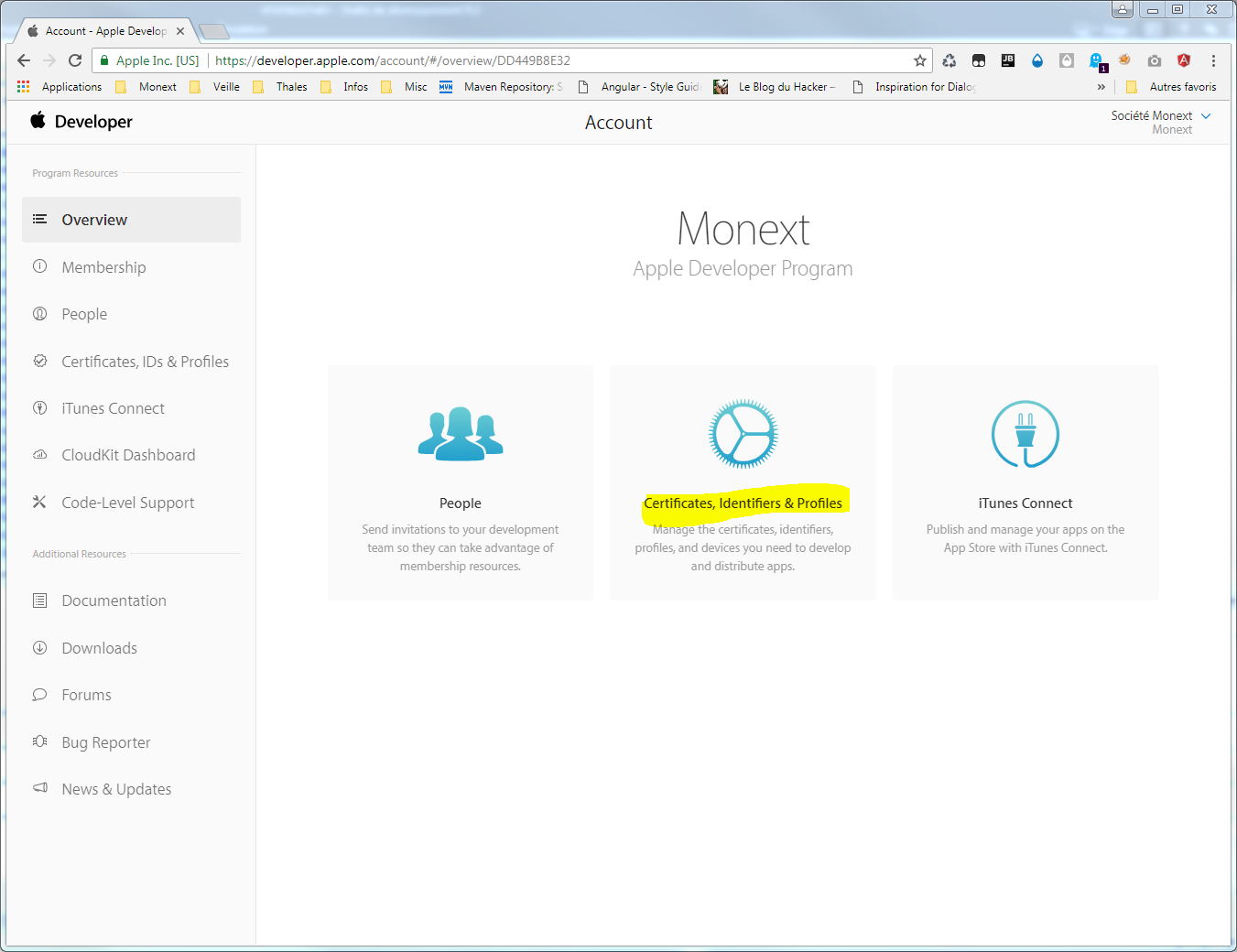The width and height of the screenshot is (1237, 952).
Task: Open Inspiration for Dialog bookmark
Action: 914,87
